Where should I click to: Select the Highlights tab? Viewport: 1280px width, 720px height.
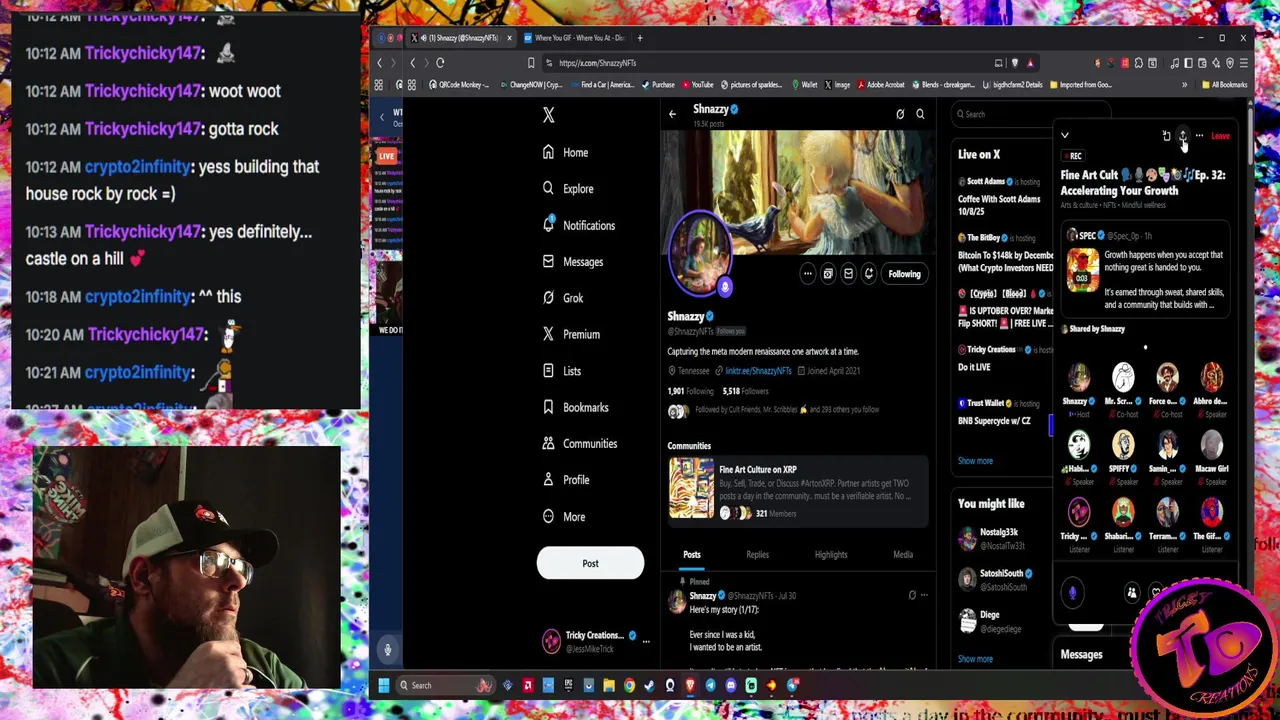830,554
